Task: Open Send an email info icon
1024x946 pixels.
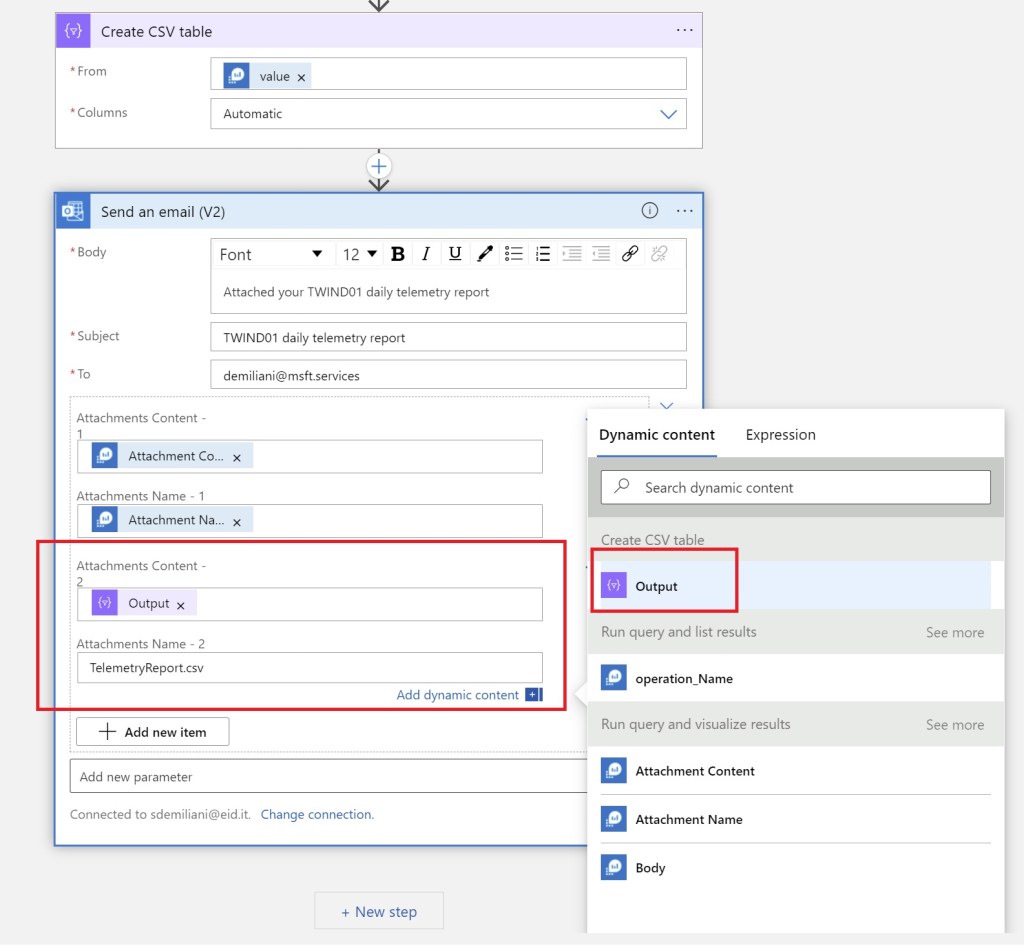Action: coord(649,211)
